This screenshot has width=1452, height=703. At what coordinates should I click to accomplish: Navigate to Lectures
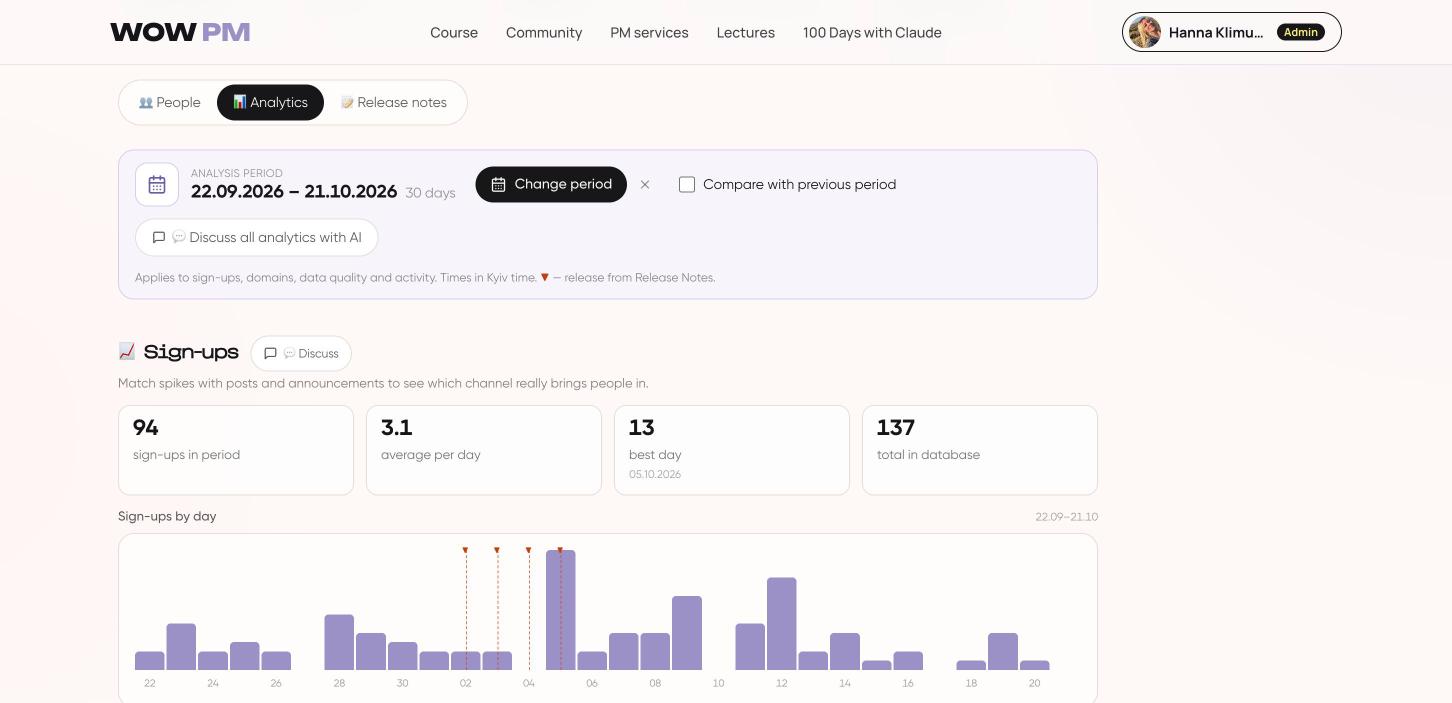(x=746, y=32)
